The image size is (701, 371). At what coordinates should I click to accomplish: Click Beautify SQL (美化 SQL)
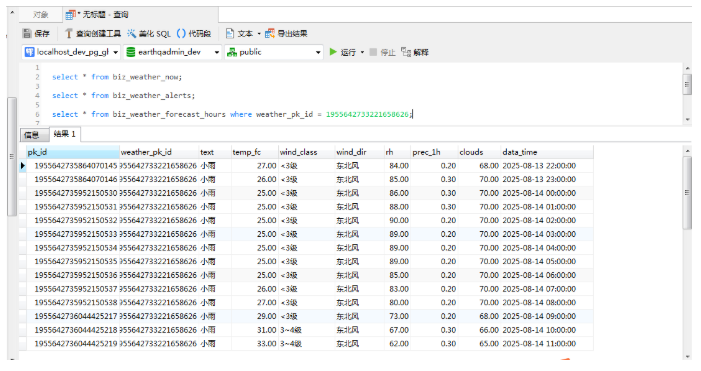149,34
